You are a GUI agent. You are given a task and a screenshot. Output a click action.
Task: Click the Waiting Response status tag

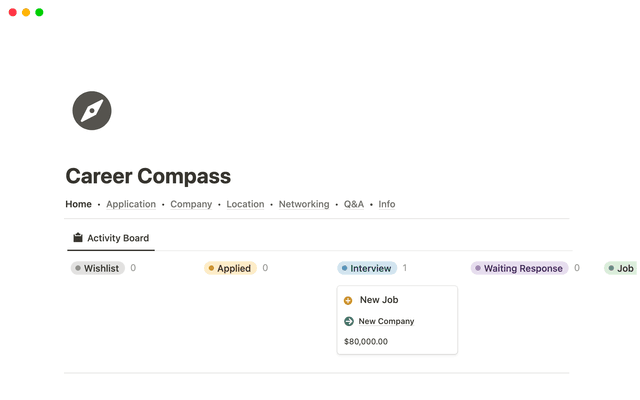pyautogui.click(x=519, y=268)
